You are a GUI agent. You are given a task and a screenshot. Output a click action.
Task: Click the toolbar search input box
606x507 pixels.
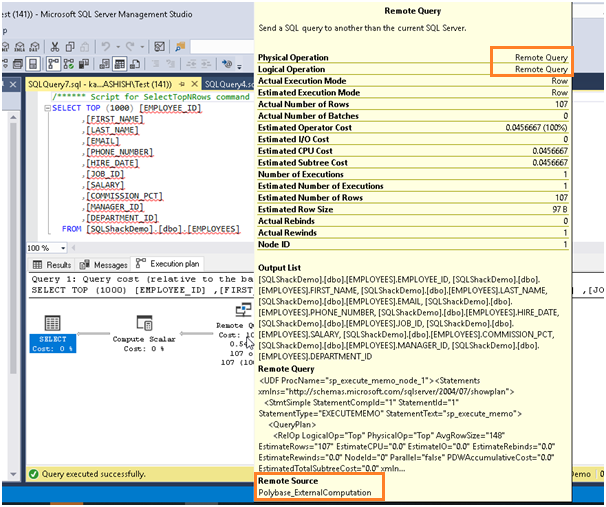tap(221, 47)
